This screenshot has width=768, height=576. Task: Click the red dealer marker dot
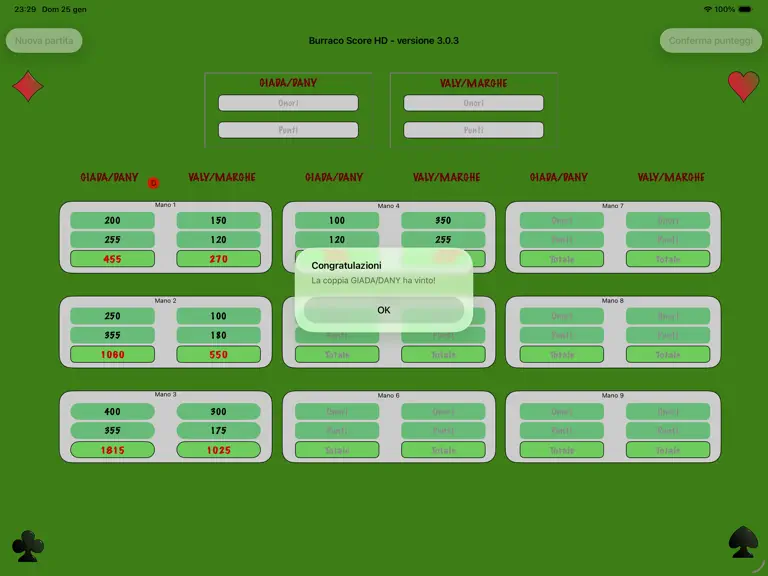point(153,183)
